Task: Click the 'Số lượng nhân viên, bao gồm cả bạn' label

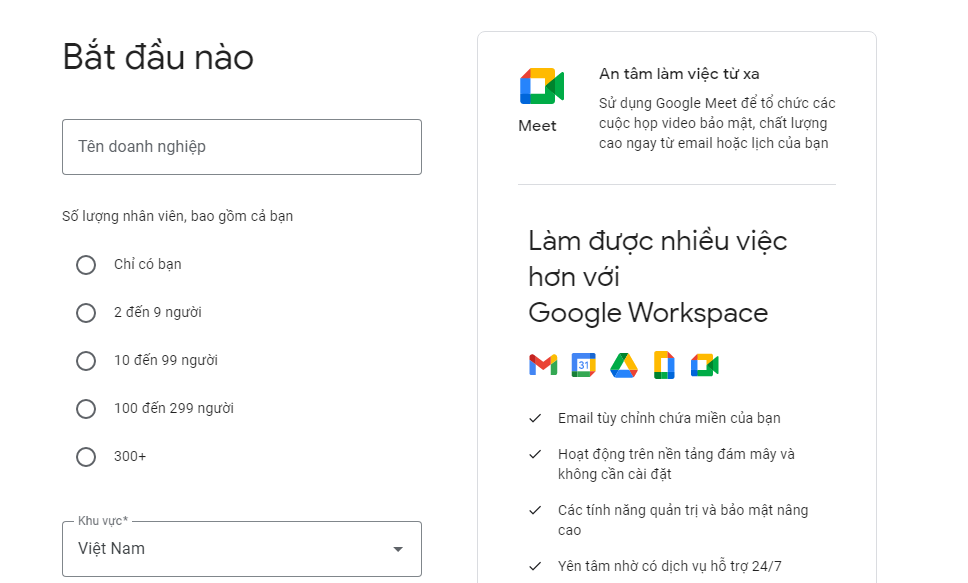Action: point(178,216)
